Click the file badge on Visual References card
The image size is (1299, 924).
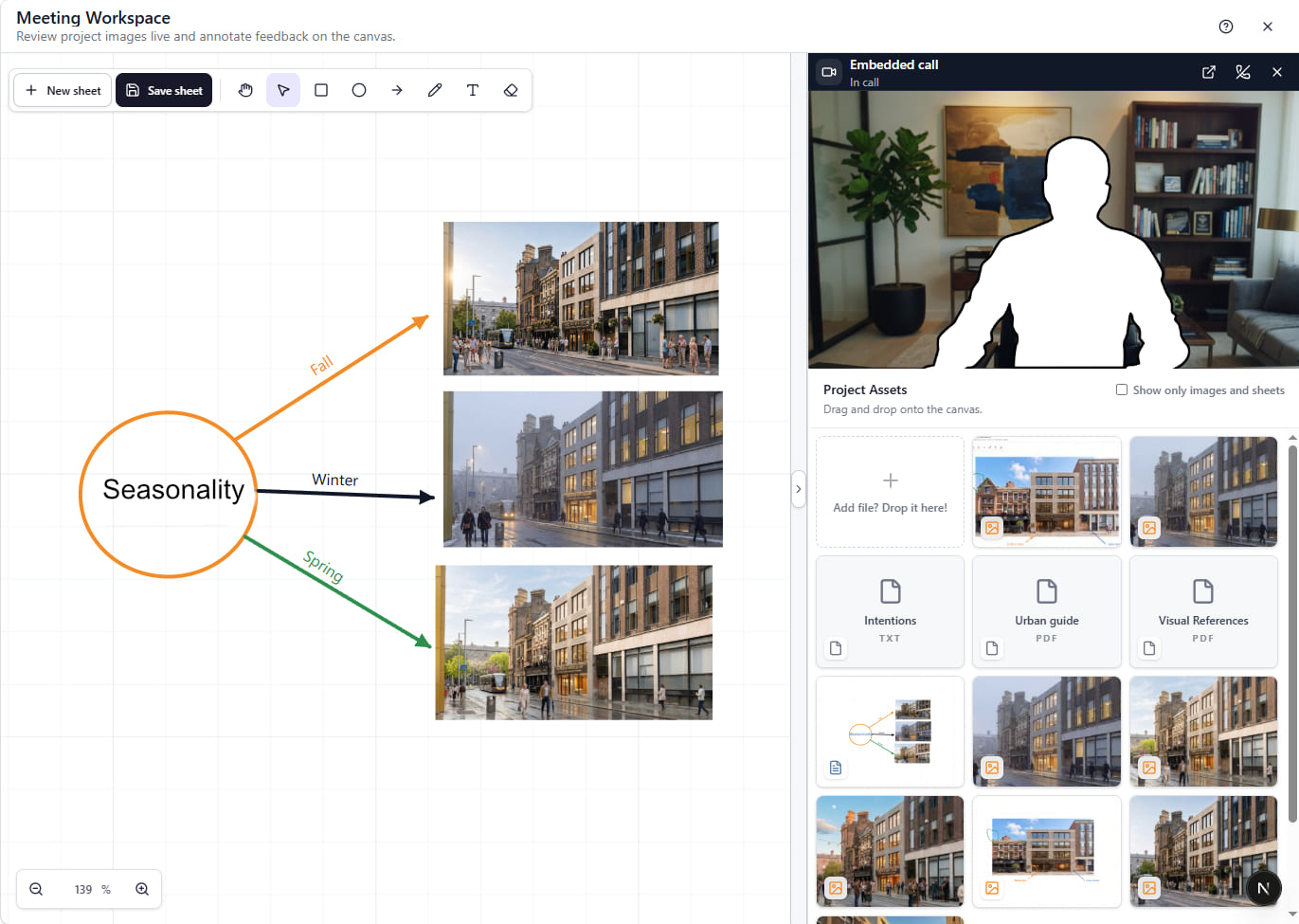[1149, 648]
